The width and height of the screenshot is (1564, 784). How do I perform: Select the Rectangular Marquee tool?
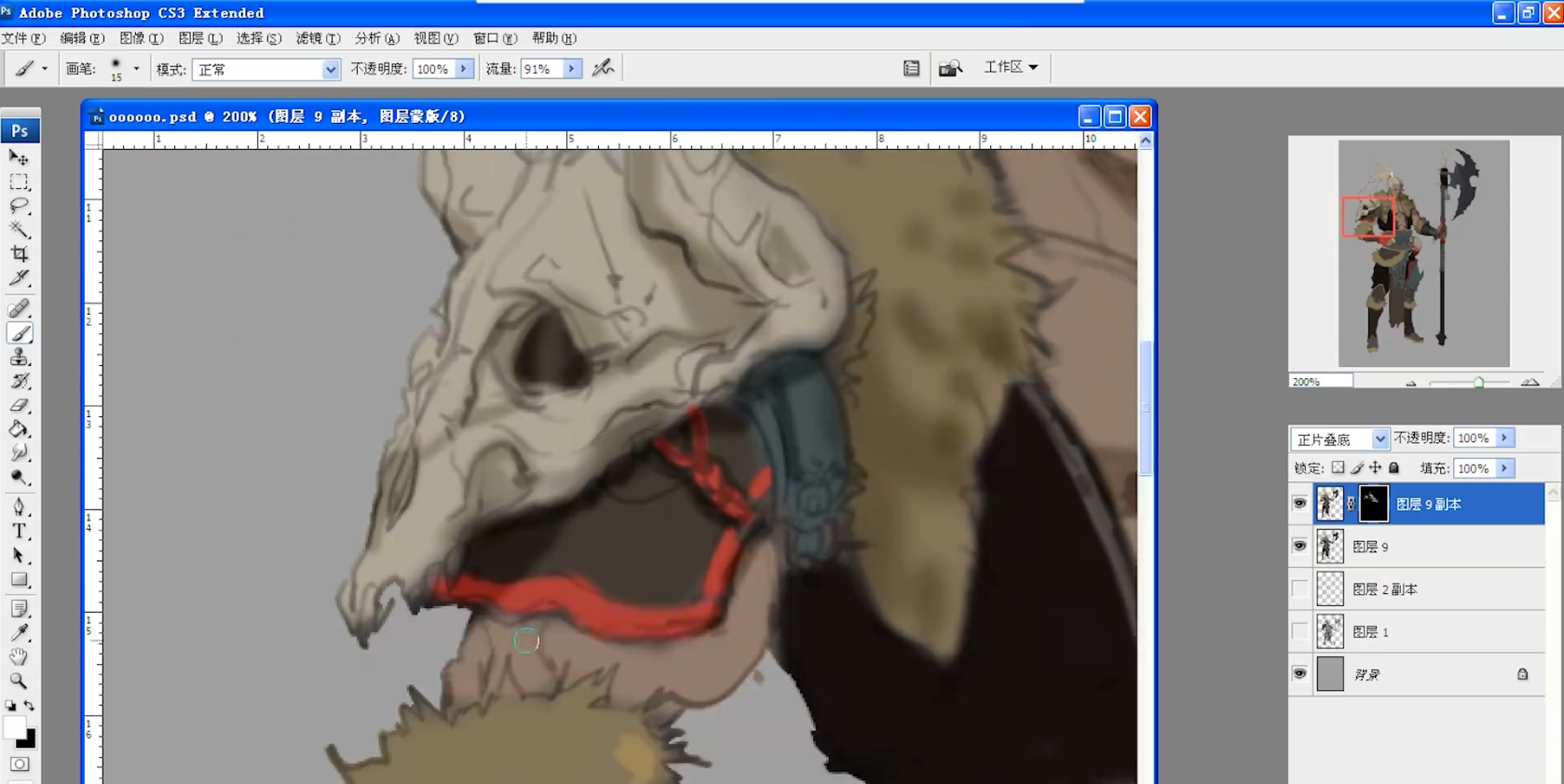[19, 182]
